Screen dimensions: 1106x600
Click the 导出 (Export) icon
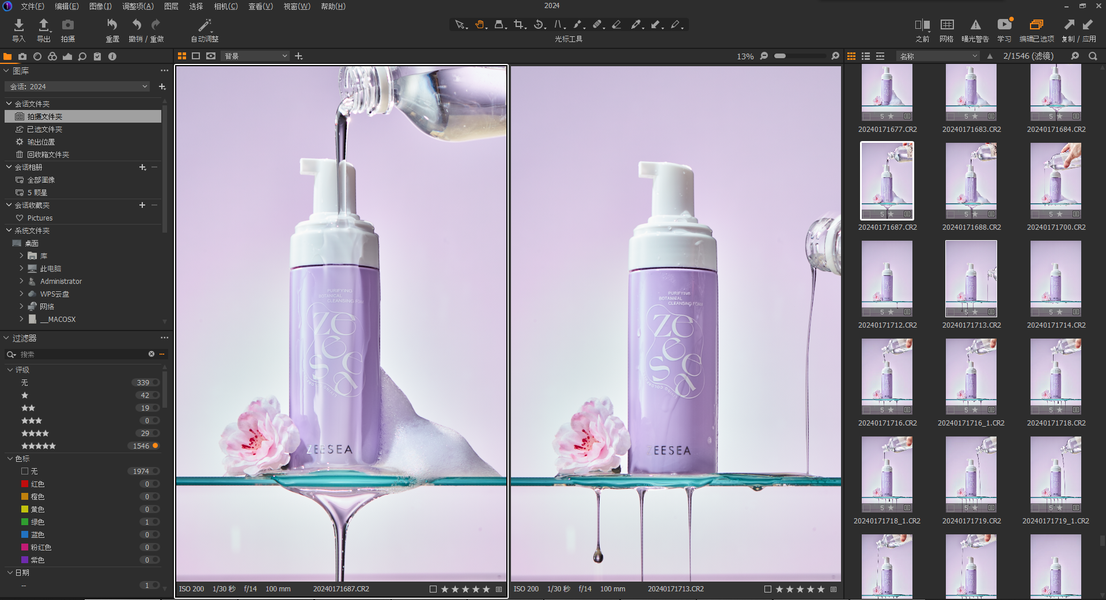click(x=44, y=25)
